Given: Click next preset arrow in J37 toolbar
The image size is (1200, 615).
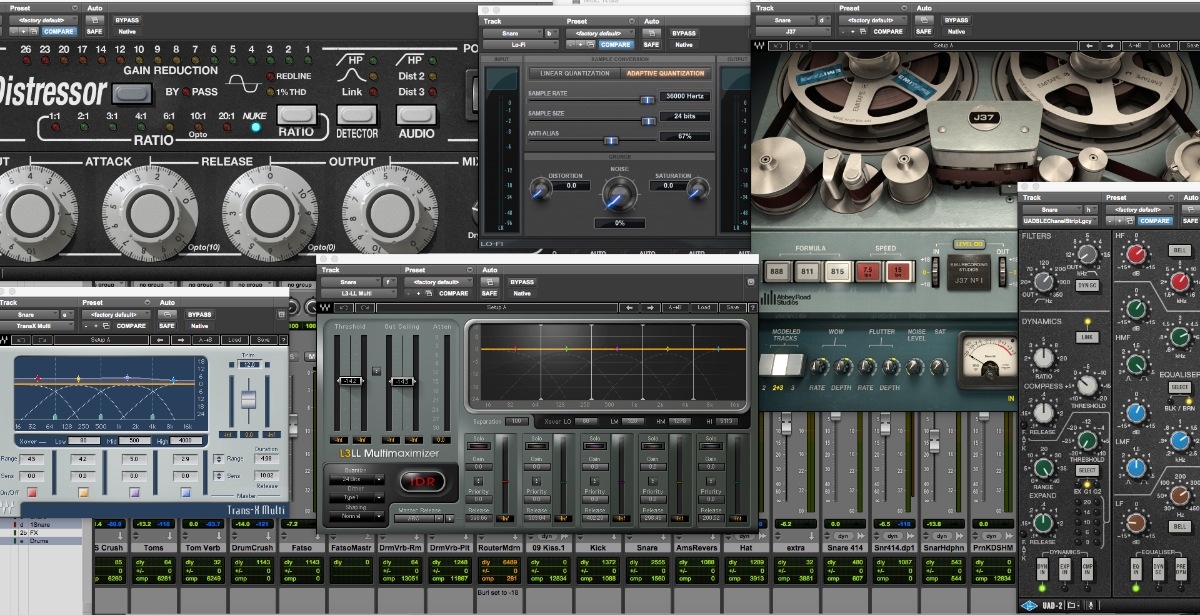Looking at the screenshot, I should pyautogui.click(x=1110, y=46).
